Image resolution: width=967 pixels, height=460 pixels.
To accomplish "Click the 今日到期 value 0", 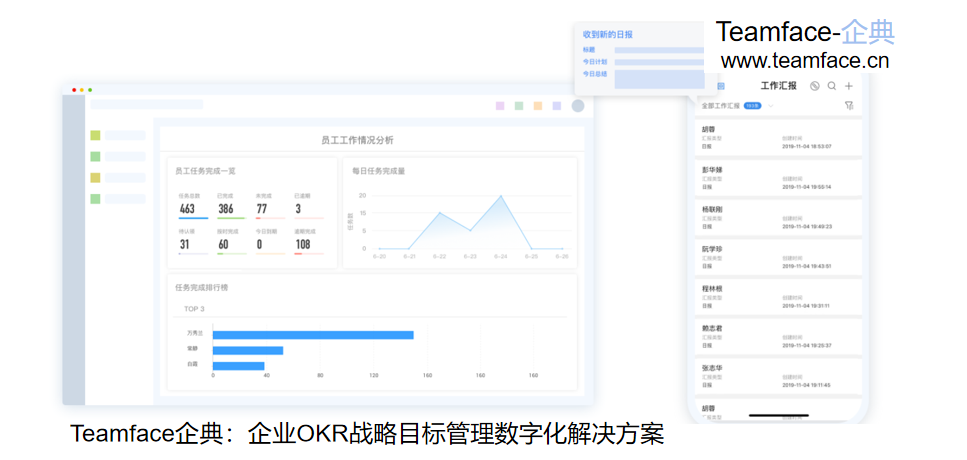I will point(259,244).
